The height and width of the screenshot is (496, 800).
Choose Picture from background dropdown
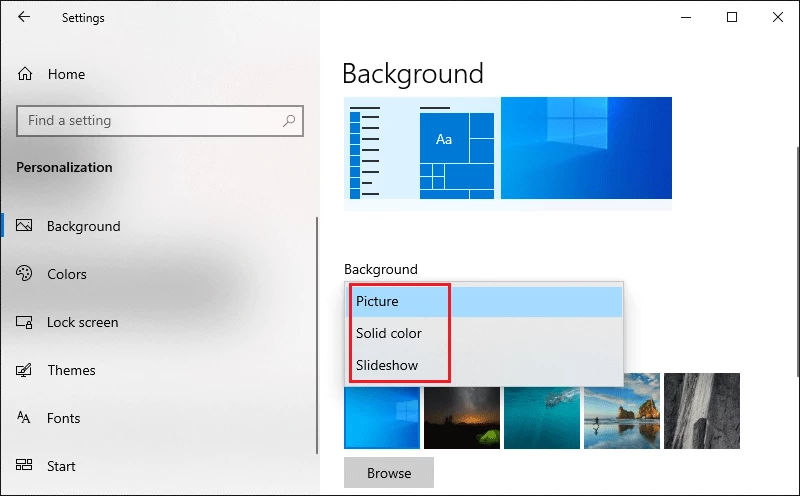click(484, 302)
